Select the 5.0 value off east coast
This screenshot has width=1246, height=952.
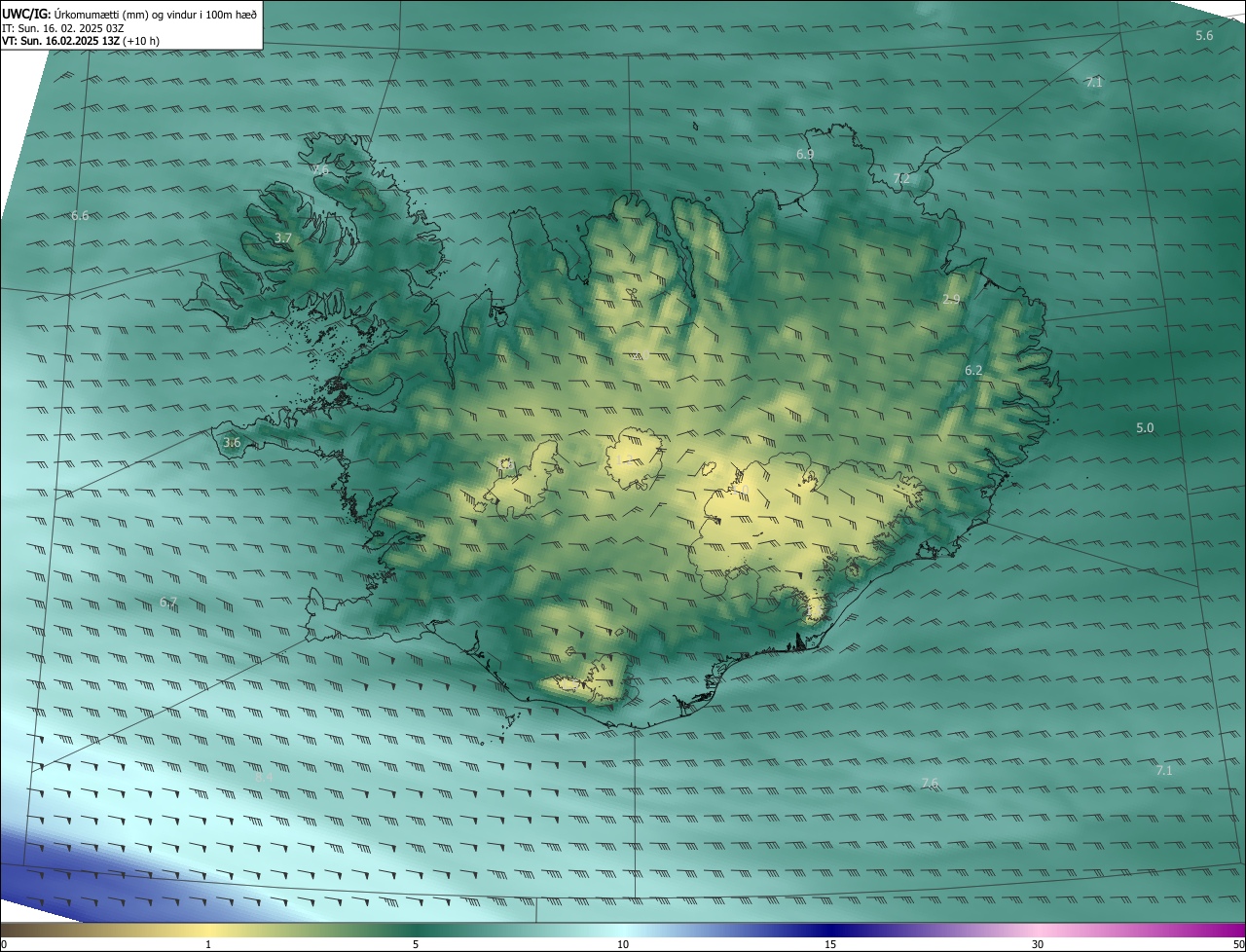[x=1145, y=427]
